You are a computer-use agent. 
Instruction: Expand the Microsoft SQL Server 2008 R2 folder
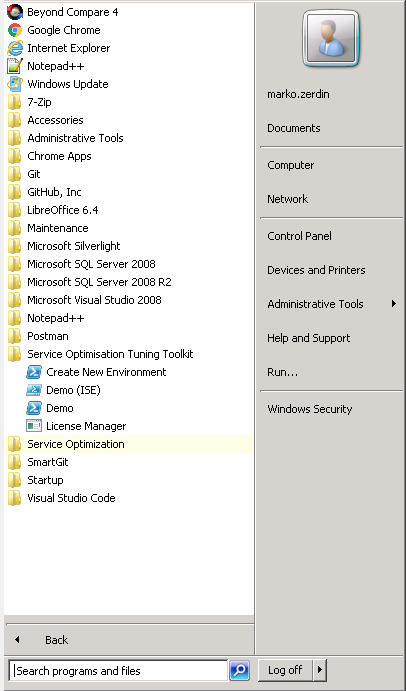(99, 282)
